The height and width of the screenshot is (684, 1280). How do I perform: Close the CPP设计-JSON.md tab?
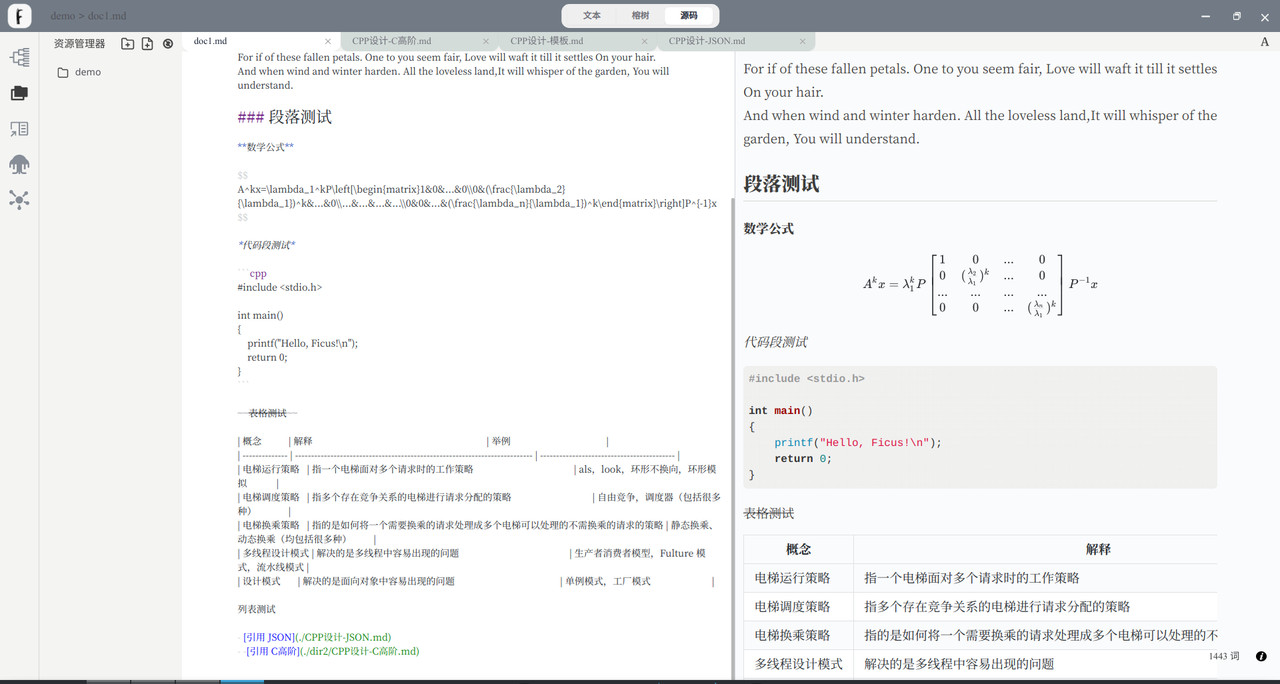click(803, 41)
